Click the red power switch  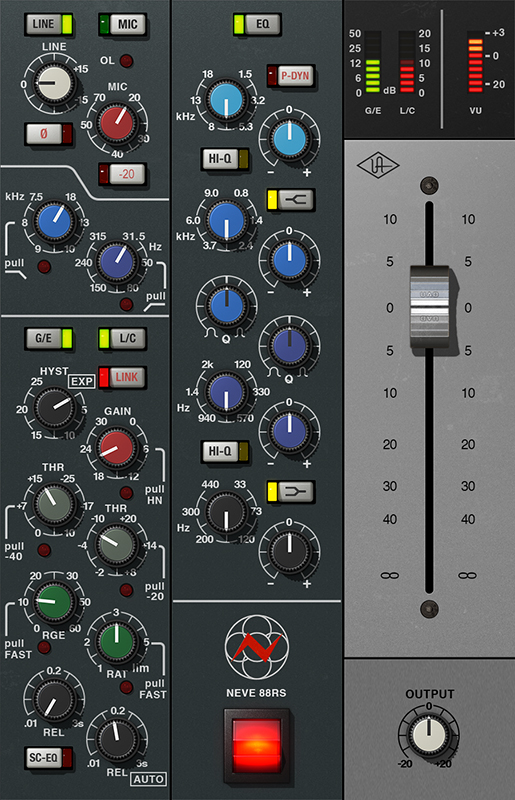click(x=257, y=745)
